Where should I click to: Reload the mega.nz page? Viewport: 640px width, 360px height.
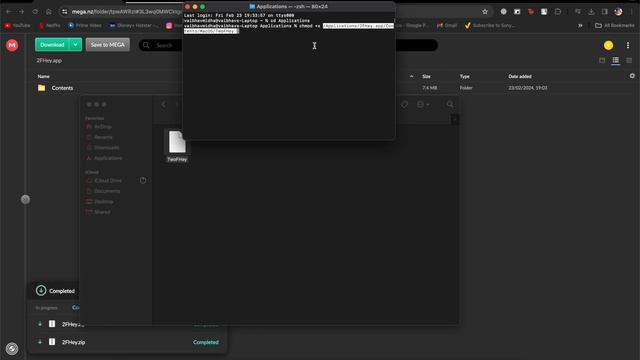click(x=35, y=12)
